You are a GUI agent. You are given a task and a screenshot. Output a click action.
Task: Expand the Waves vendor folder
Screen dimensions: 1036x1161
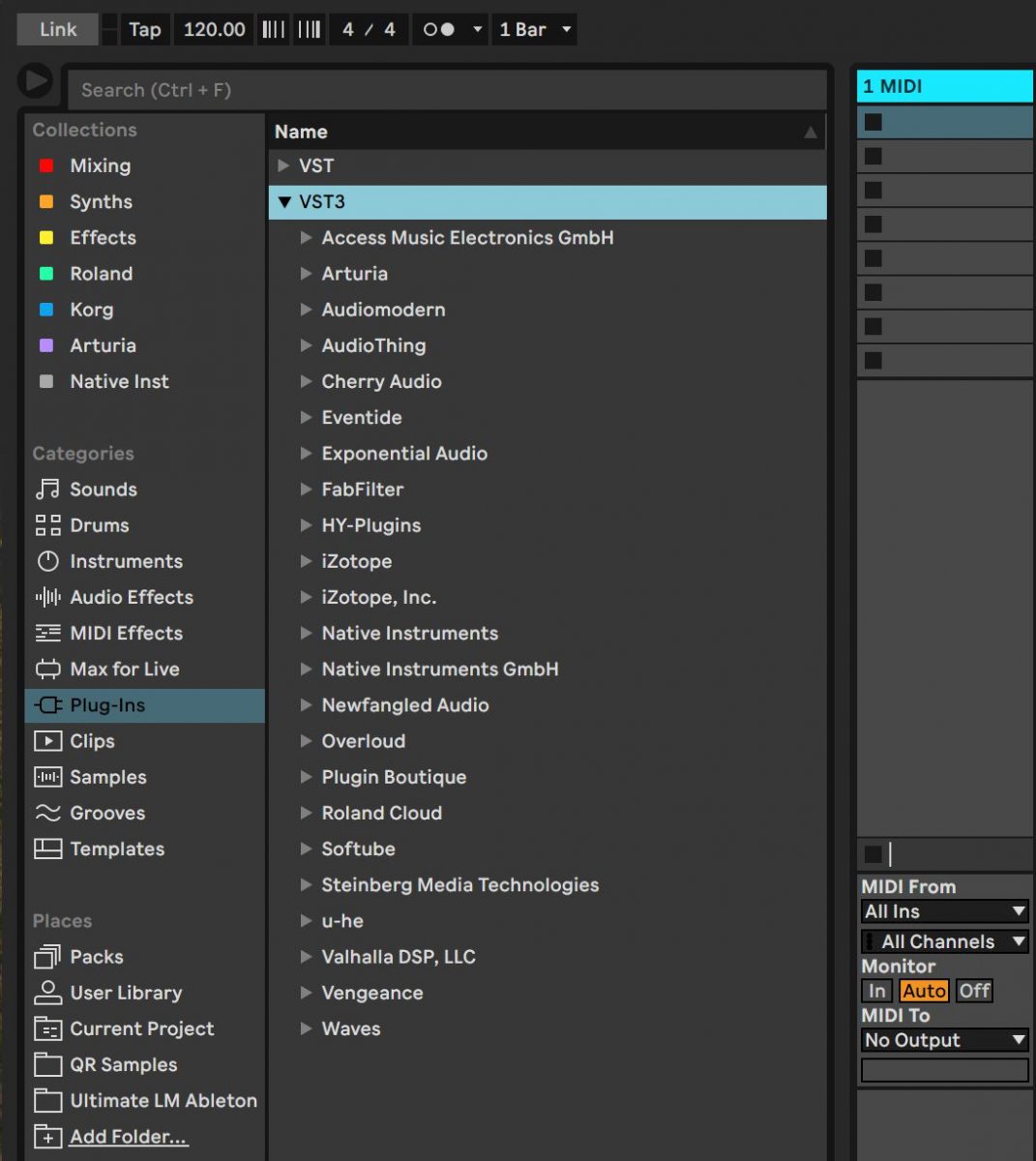[306, 1028]
